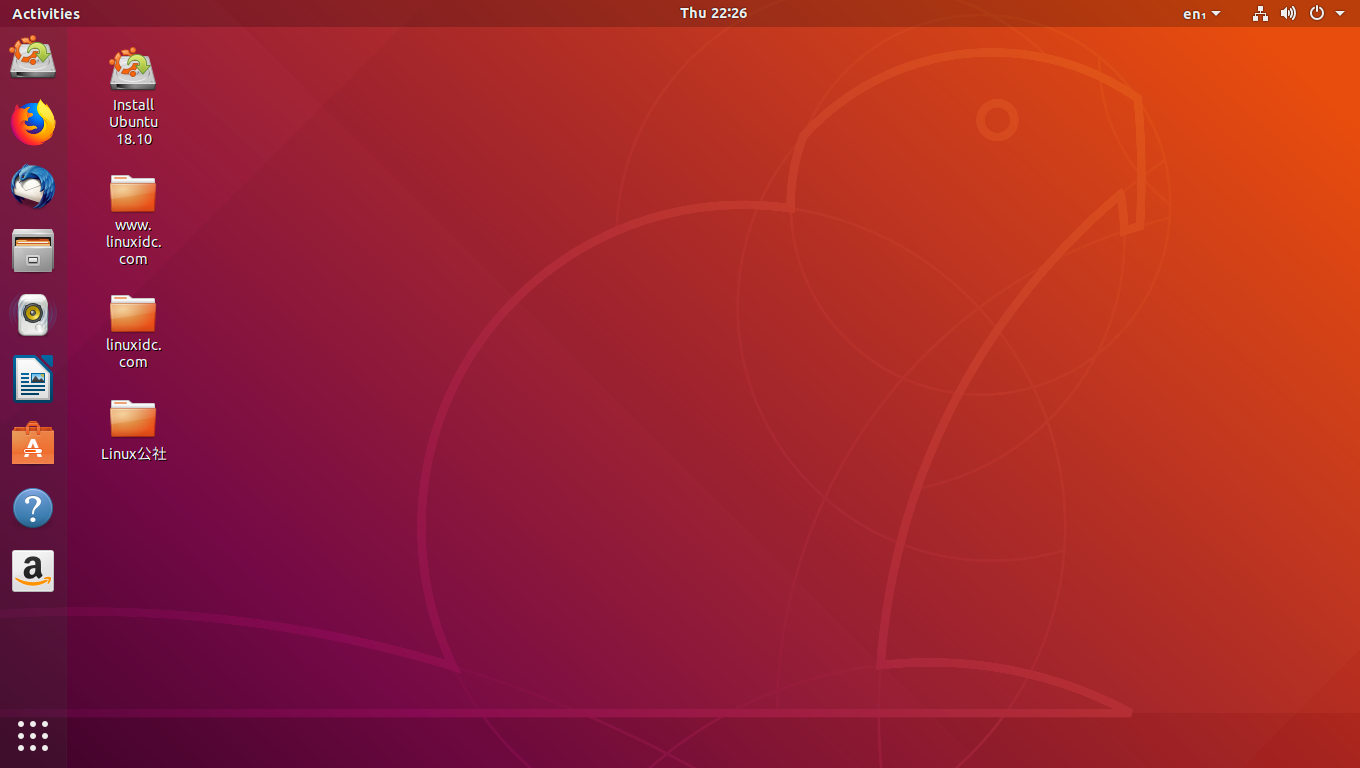Screen dimensions: 1360x768
Task: Open the Thu 22:26 clock menu
Action: point(713,13)
